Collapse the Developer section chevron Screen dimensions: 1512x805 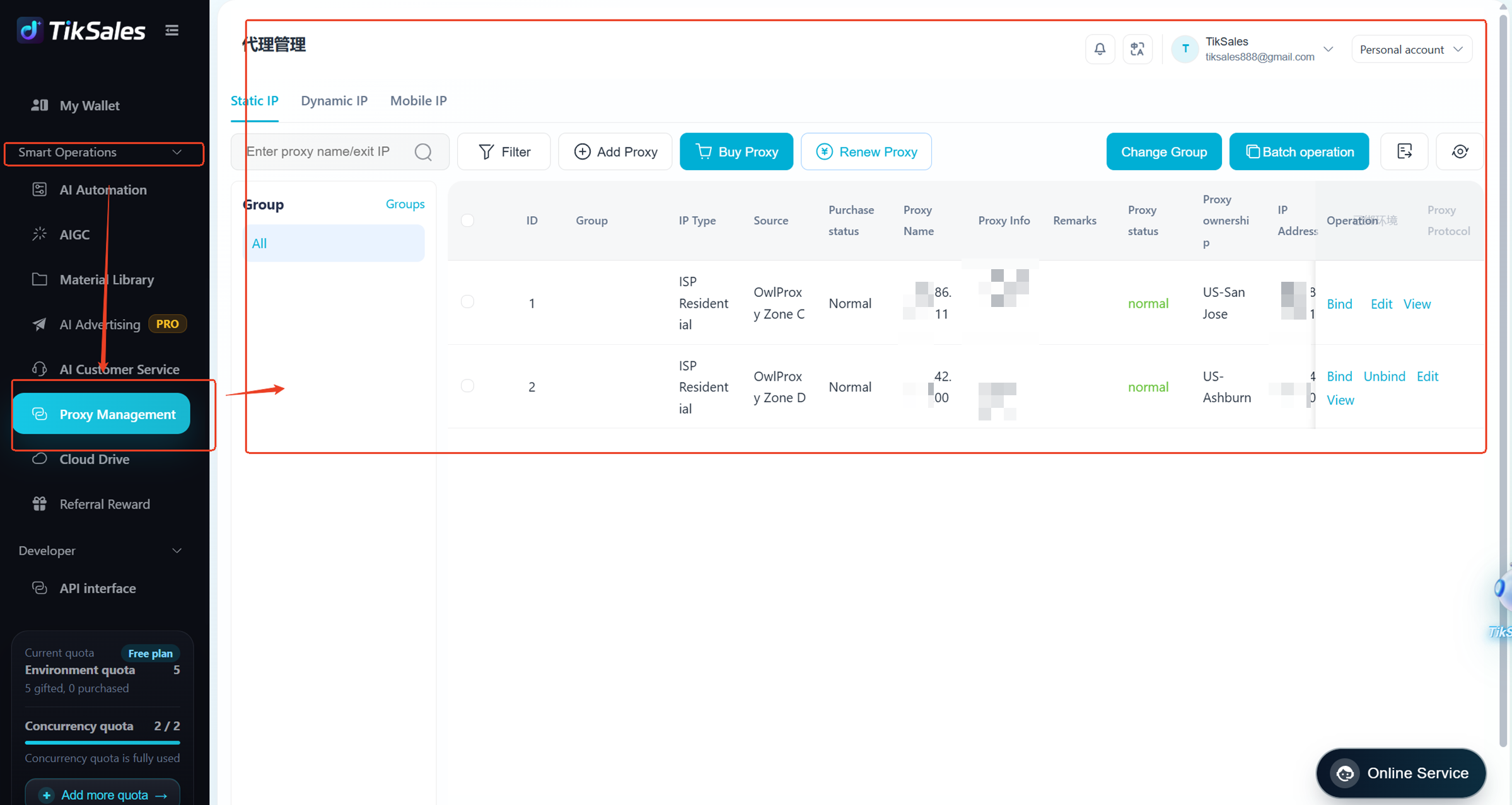(177, 550)
